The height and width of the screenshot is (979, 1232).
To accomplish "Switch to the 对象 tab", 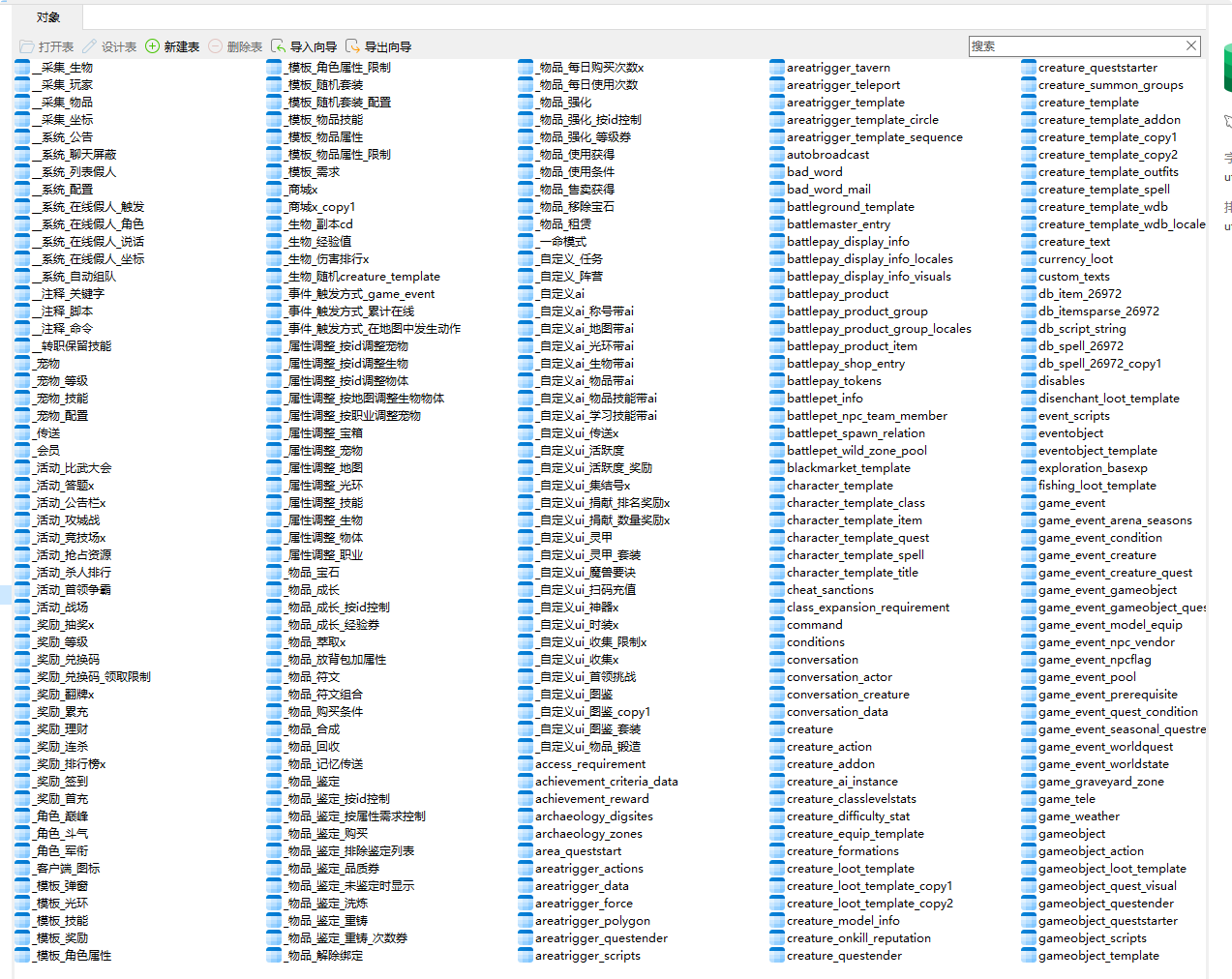I will point(48,17).
